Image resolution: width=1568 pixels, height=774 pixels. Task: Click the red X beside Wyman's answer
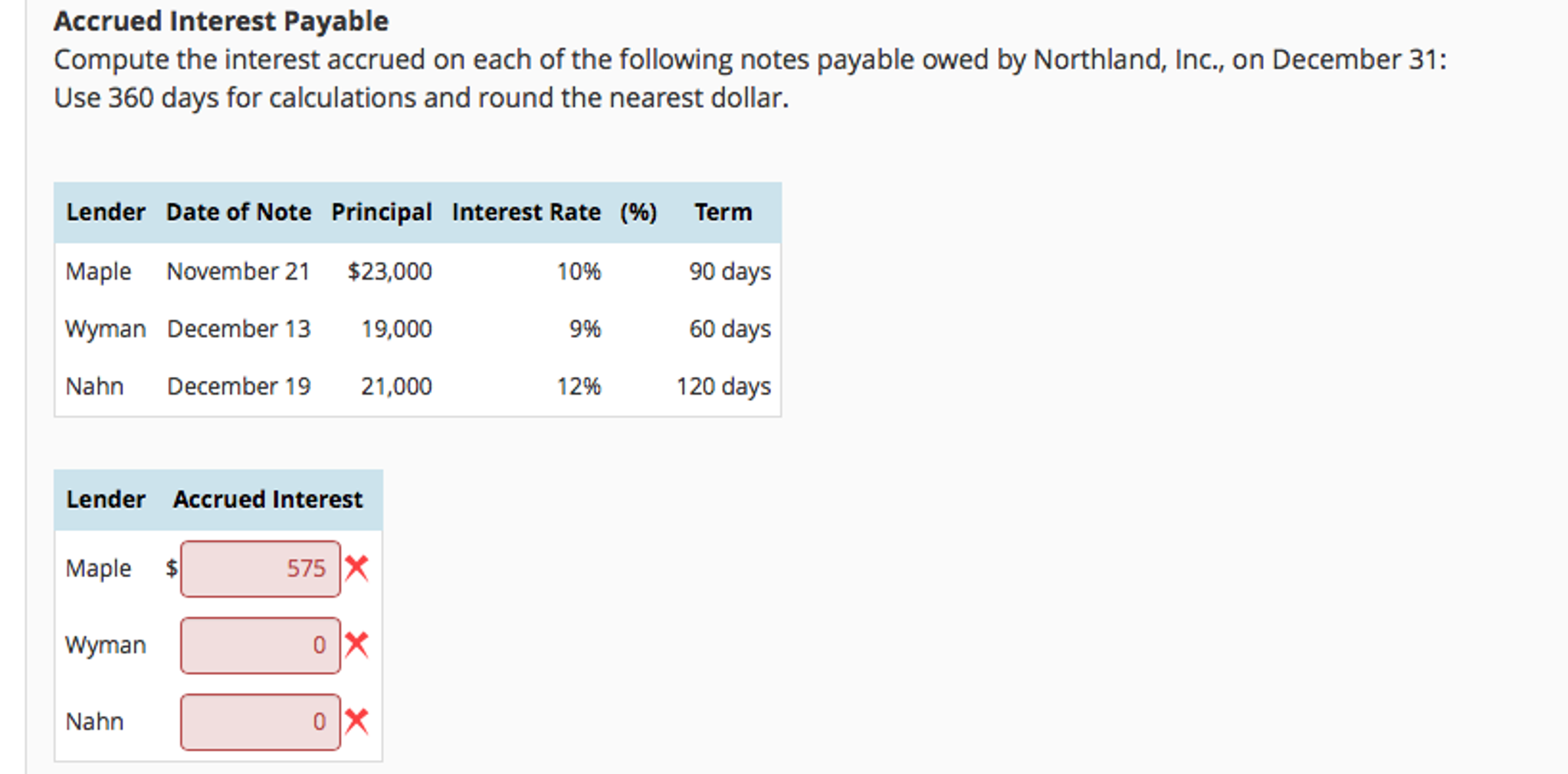356,644
